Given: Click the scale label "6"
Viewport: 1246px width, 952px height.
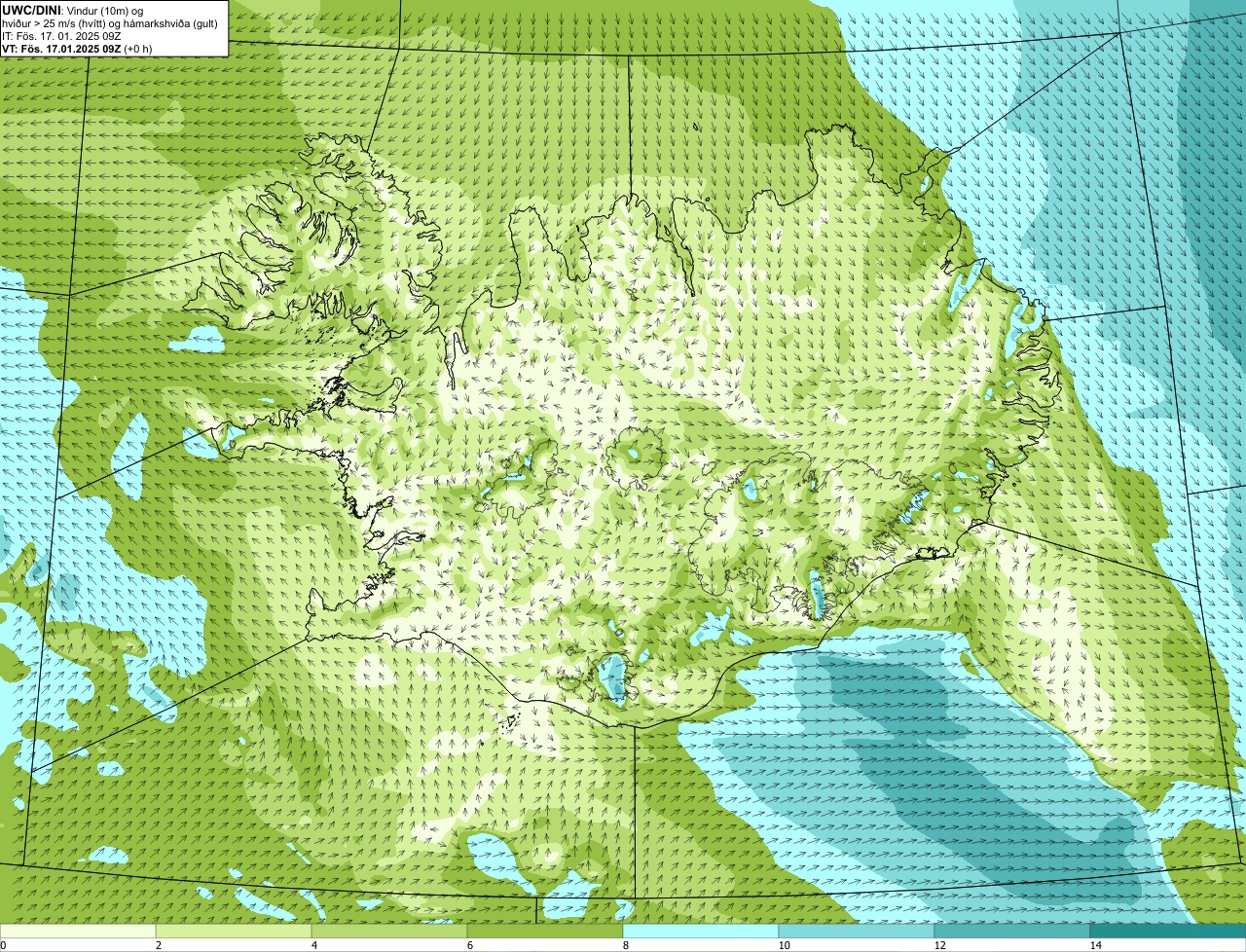Looking at the screenshot, I should point(469,945).
